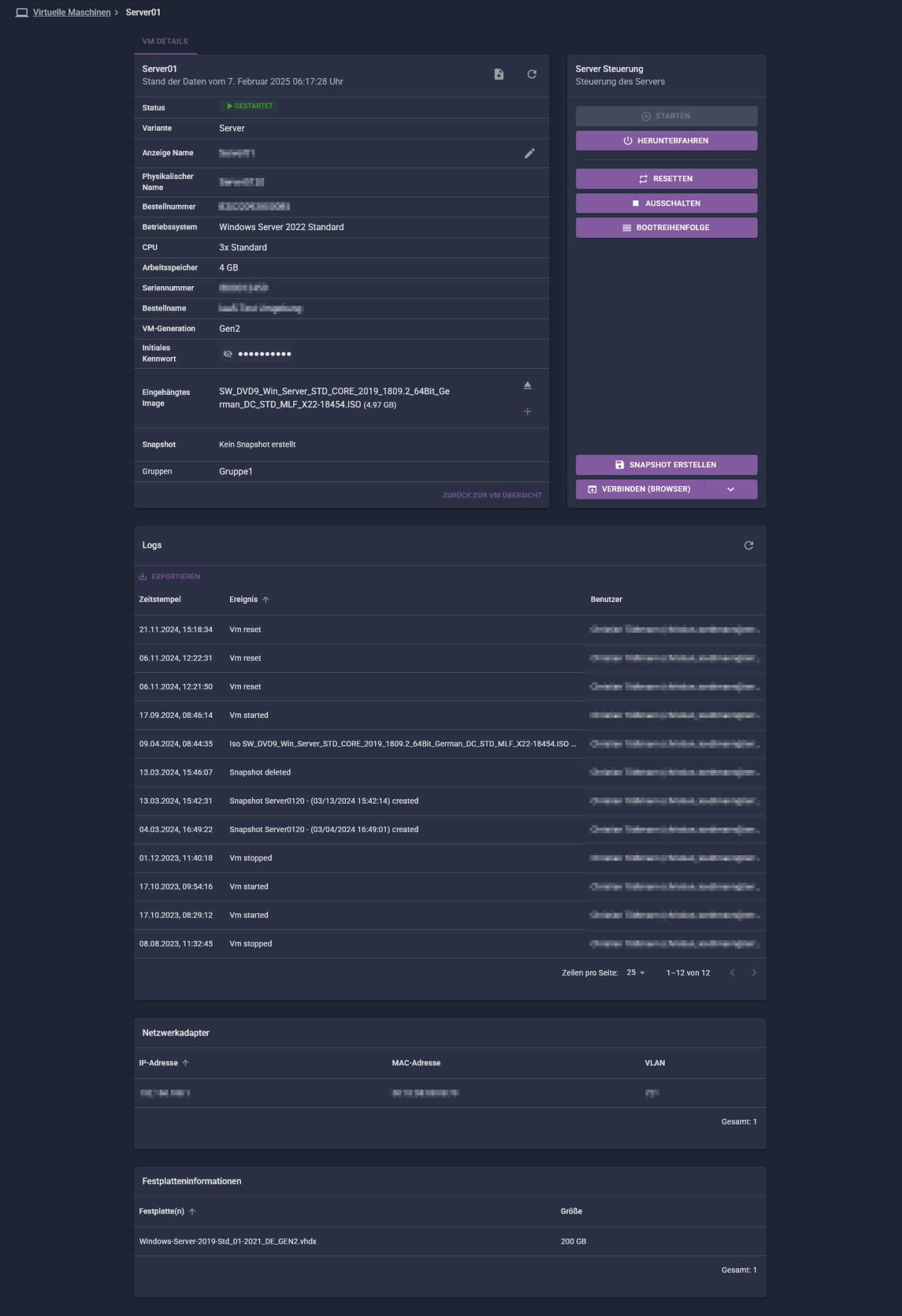Click Snapshot erstellen button
The width and height of the screenshot is (902, 1316).
pos(666,465)
